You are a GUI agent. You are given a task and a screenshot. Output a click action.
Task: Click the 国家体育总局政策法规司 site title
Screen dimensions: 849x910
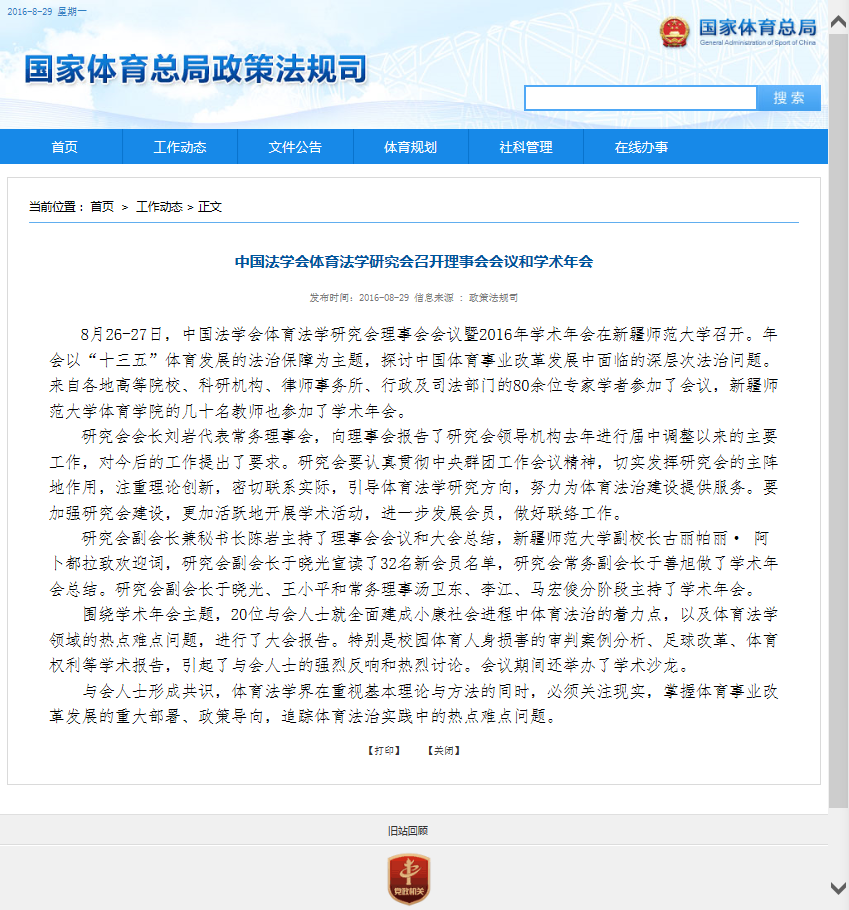click(x=196, y=69)
